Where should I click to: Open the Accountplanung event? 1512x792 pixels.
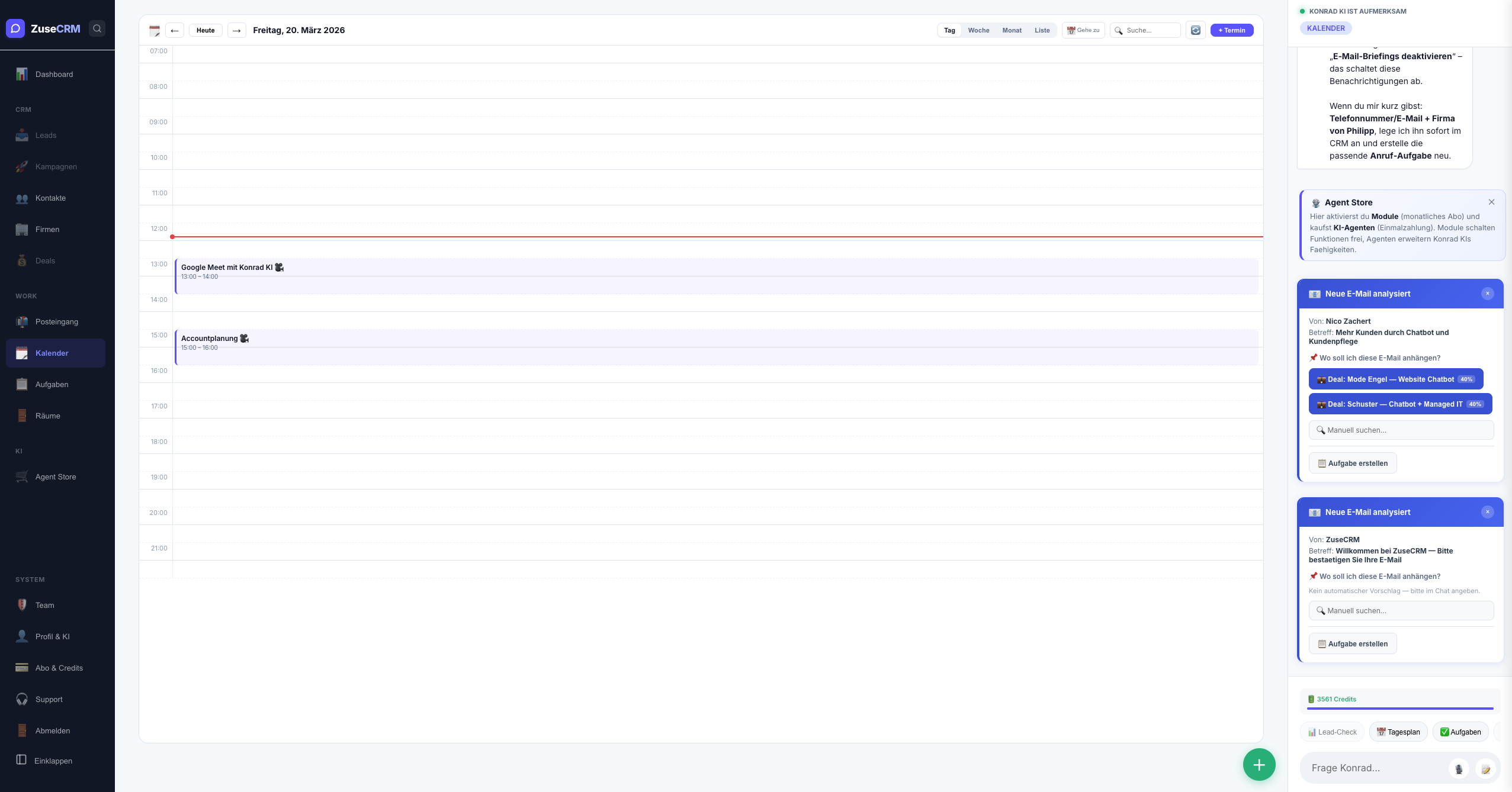coord(717,347)
